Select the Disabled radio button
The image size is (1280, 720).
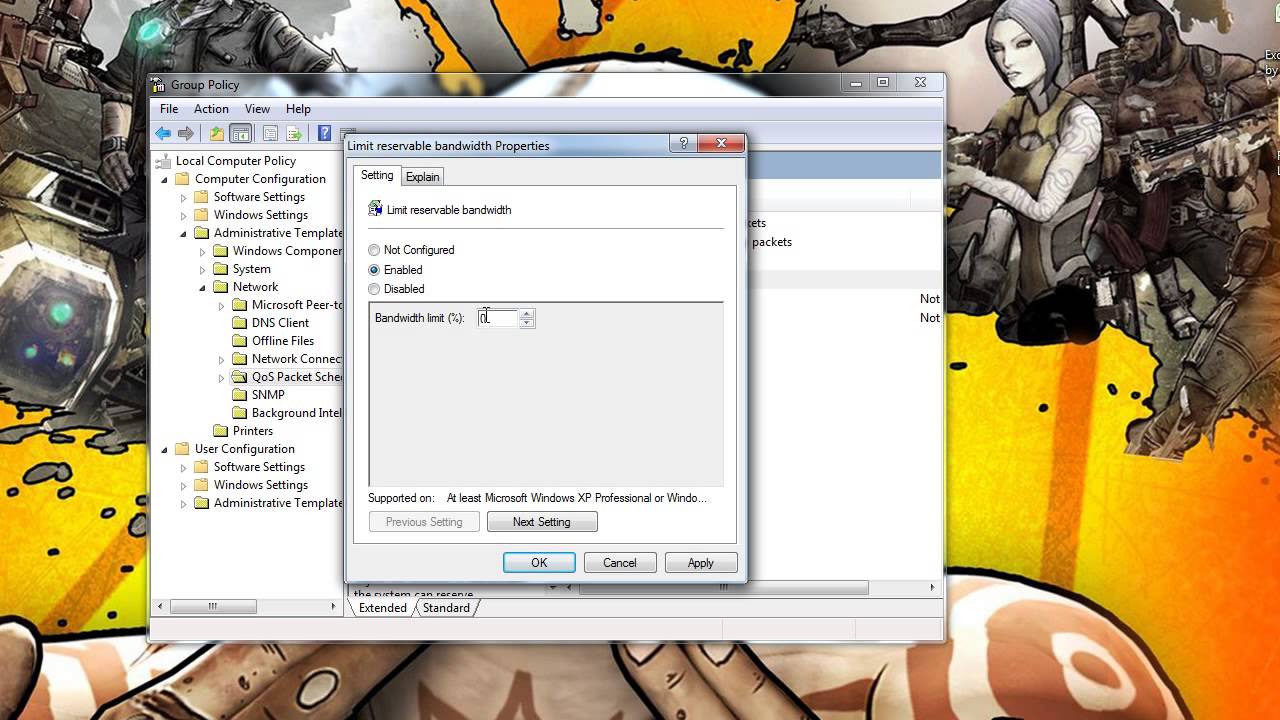[374, 289]
